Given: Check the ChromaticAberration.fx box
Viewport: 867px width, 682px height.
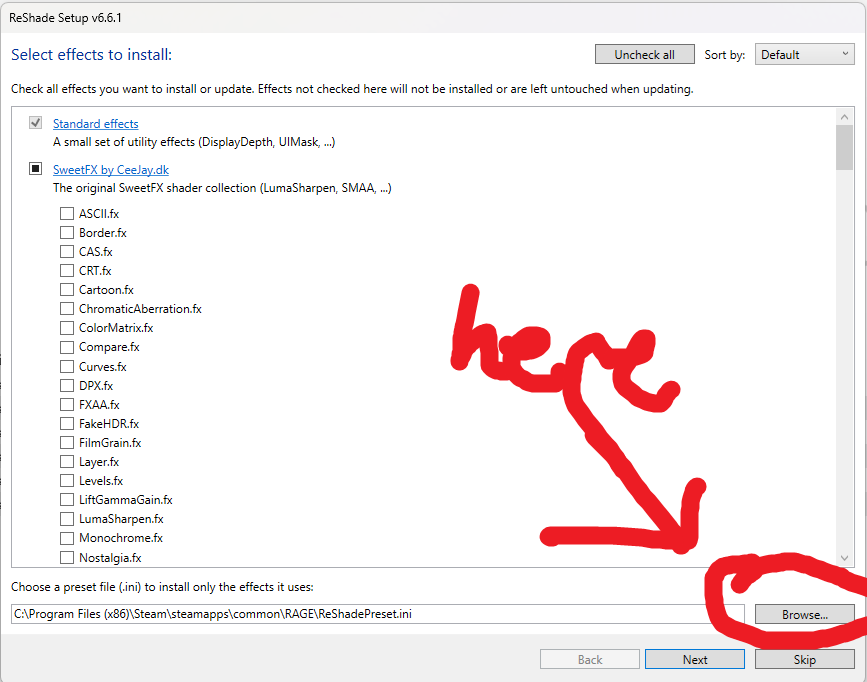Looking at the screenshot, I should tap(67, 309).
